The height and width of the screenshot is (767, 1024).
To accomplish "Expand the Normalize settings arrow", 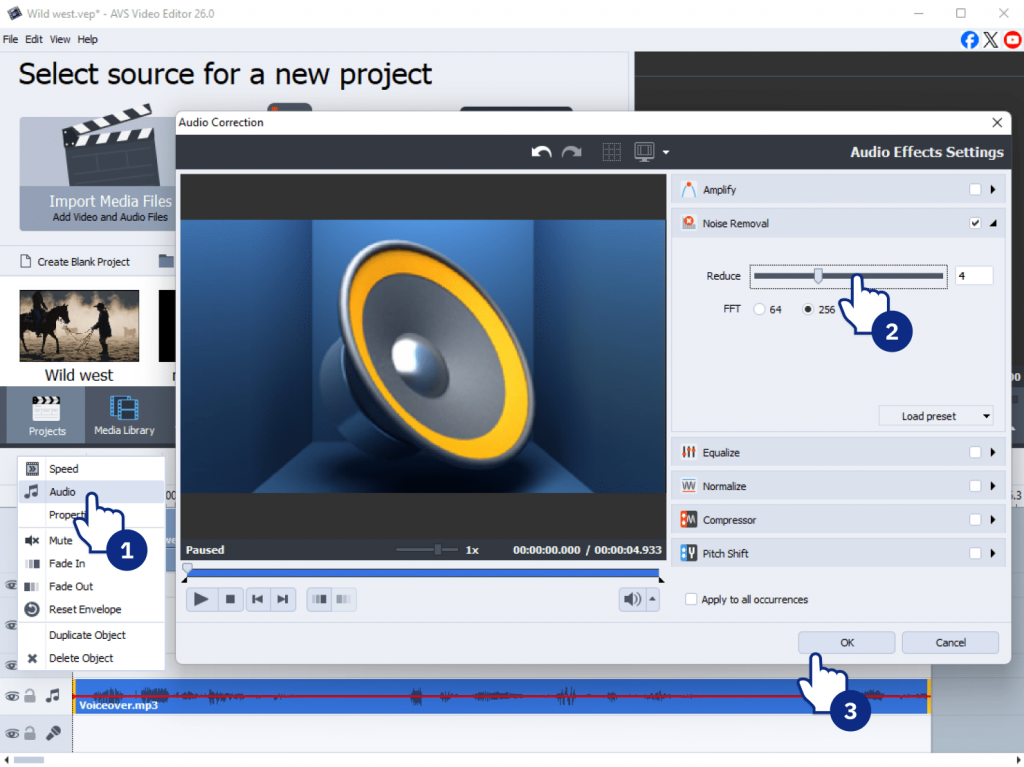I will 993,486.
